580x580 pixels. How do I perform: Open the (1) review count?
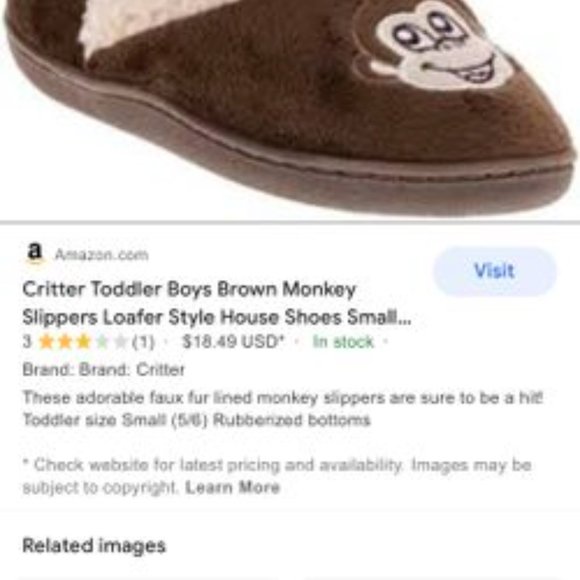(144, 342)
